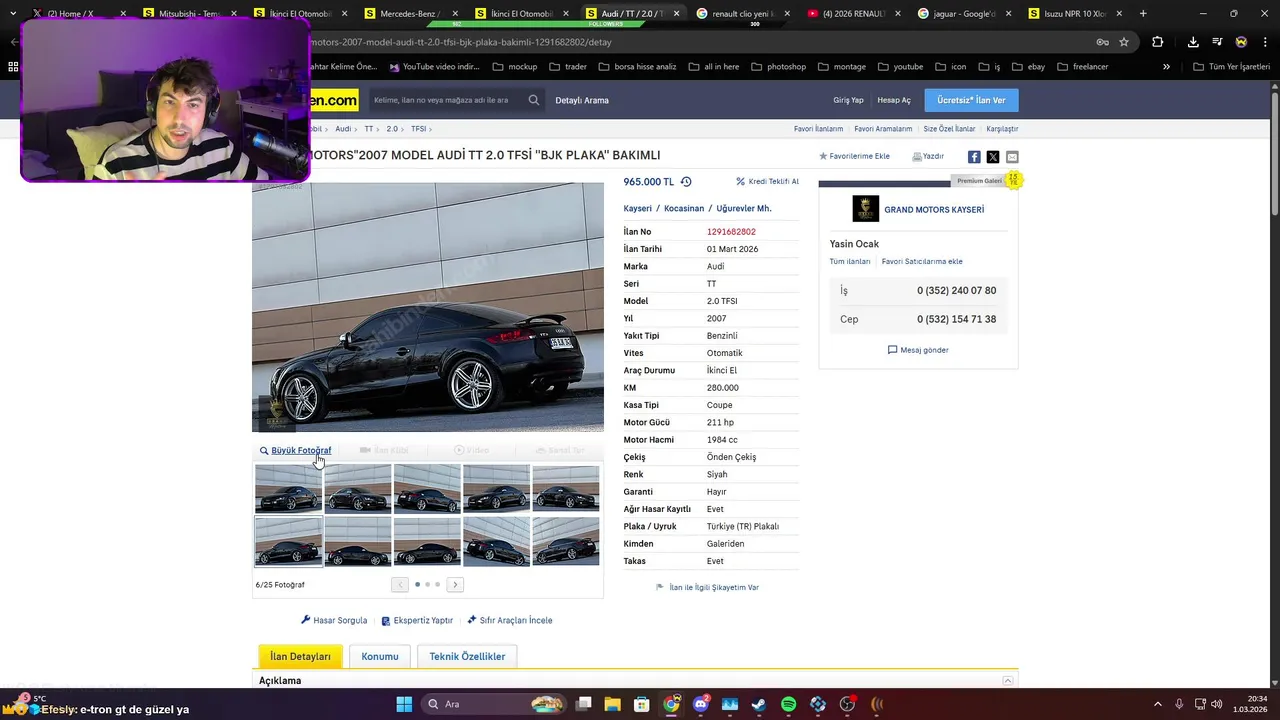1280x720 pixels.
Task: Open Detaylı Arama advanced search
Action: (582, 100)
